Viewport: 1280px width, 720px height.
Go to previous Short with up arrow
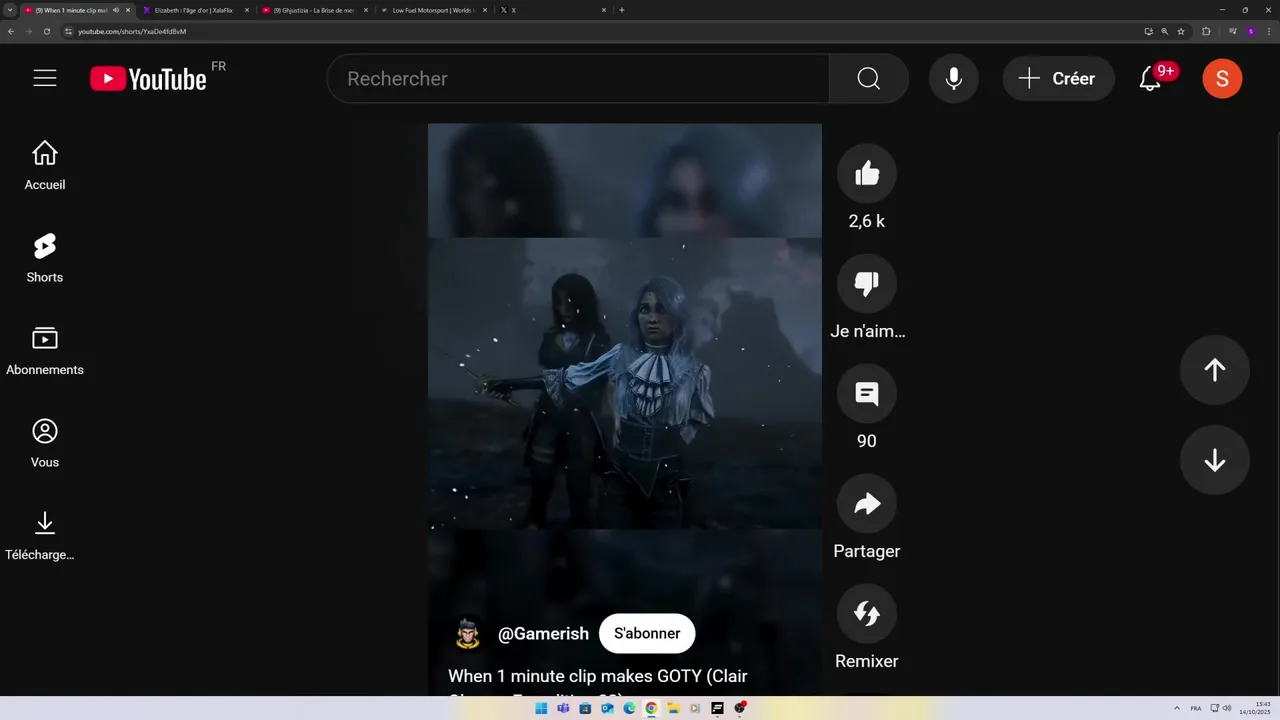1215,370
